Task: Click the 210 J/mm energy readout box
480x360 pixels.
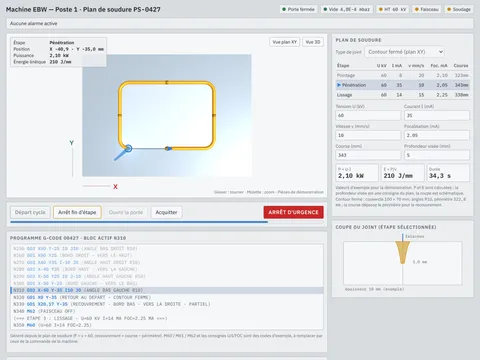Action: [x=403, y=173]
